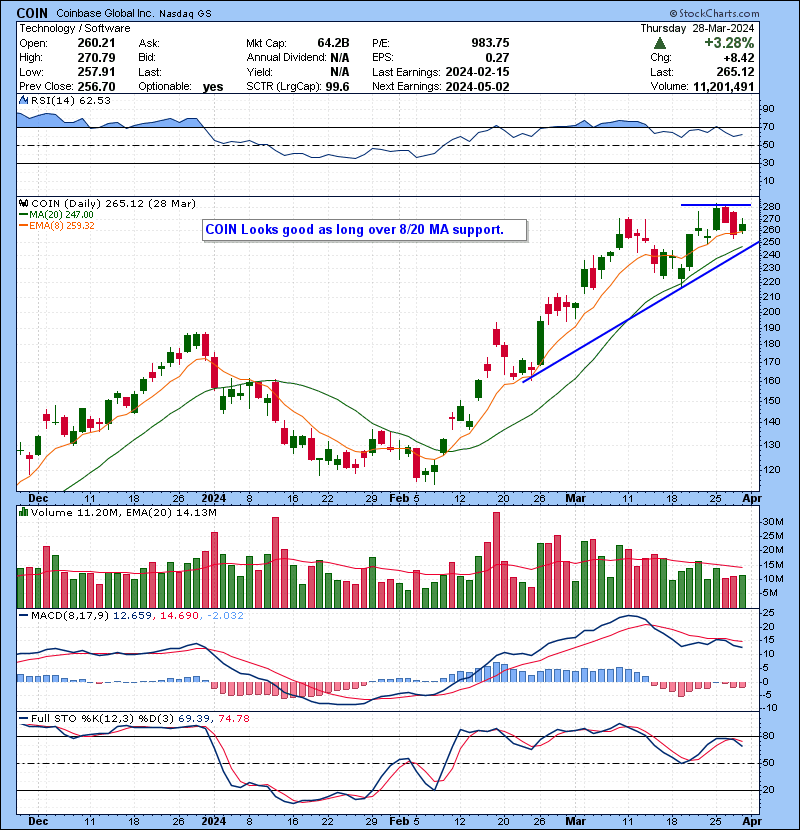Screen dimensions: 800x830
Task: Click the Prev Close value 256.70
Action: point(96,86)
